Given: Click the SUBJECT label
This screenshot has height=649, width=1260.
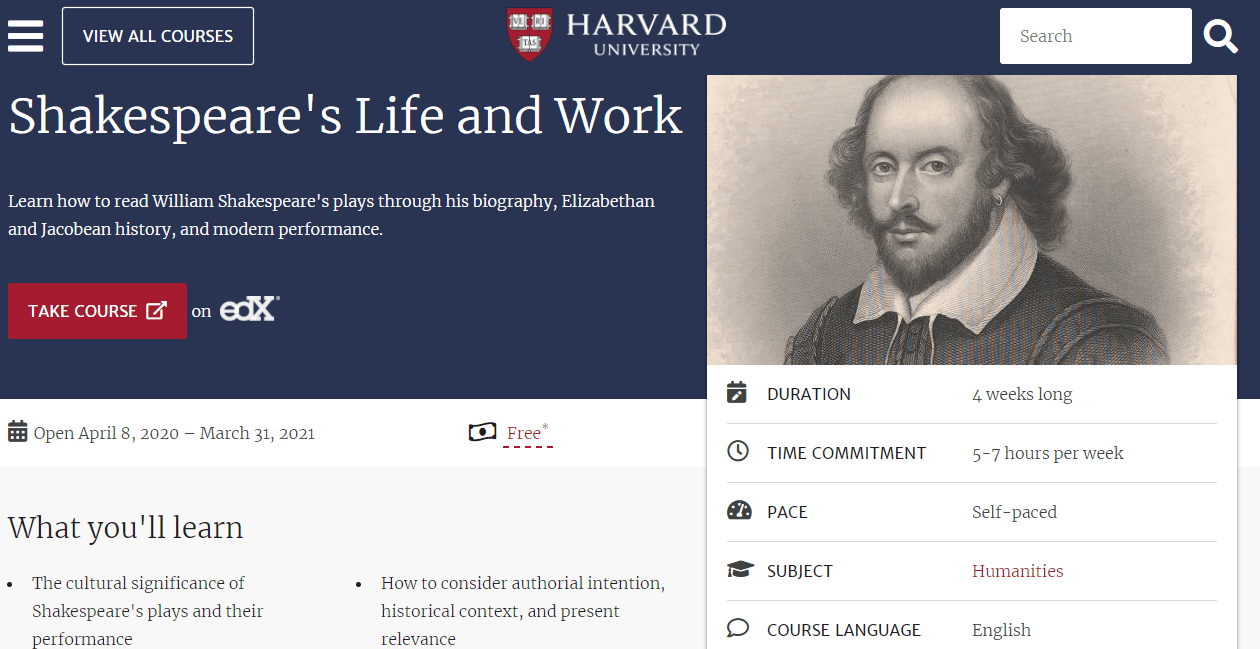Looking at the screenshot, I should coord(800,571).
